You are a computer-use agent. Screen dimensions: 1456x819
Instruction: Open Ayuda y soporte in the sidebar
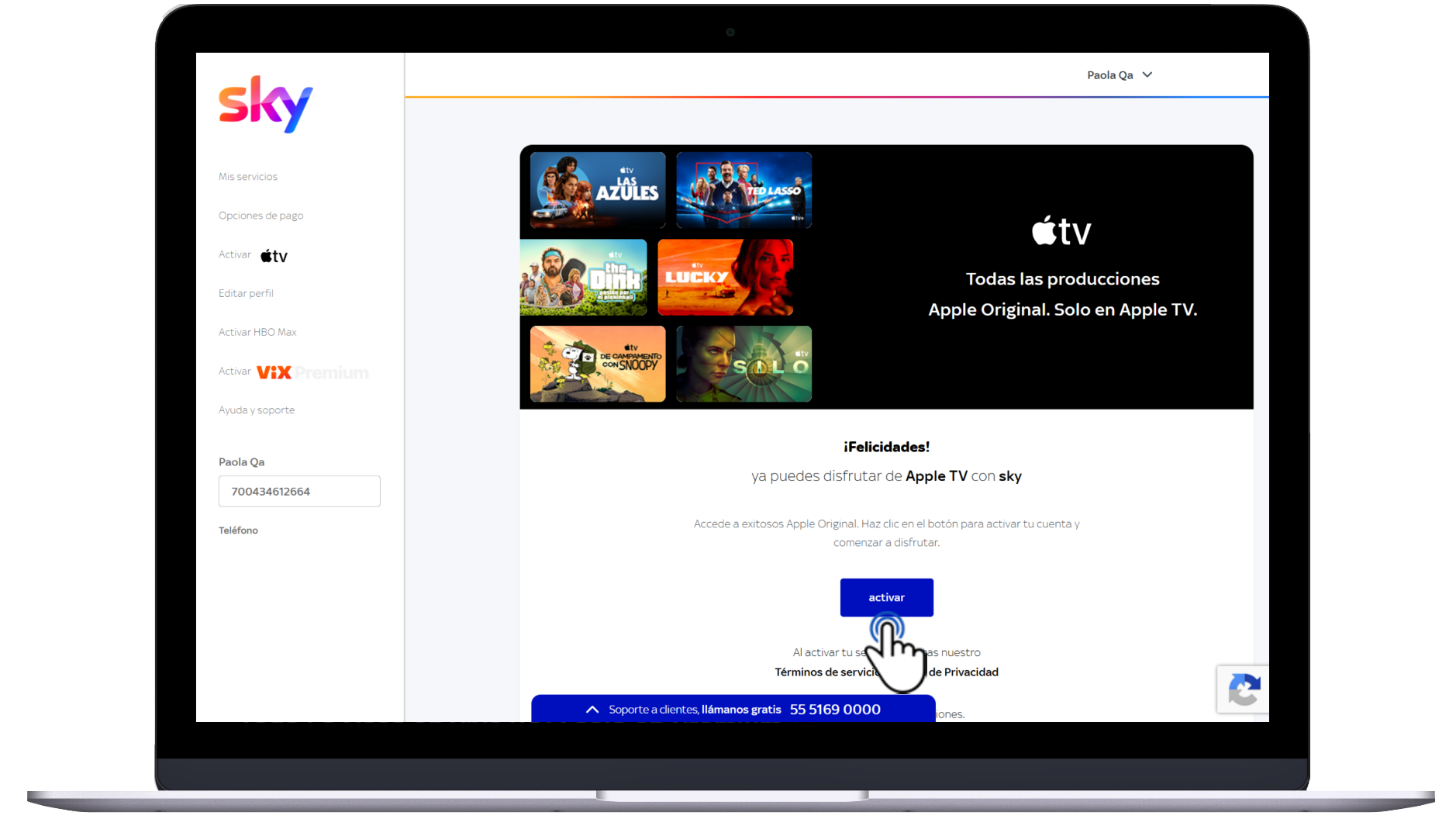[x=257, y=410]
